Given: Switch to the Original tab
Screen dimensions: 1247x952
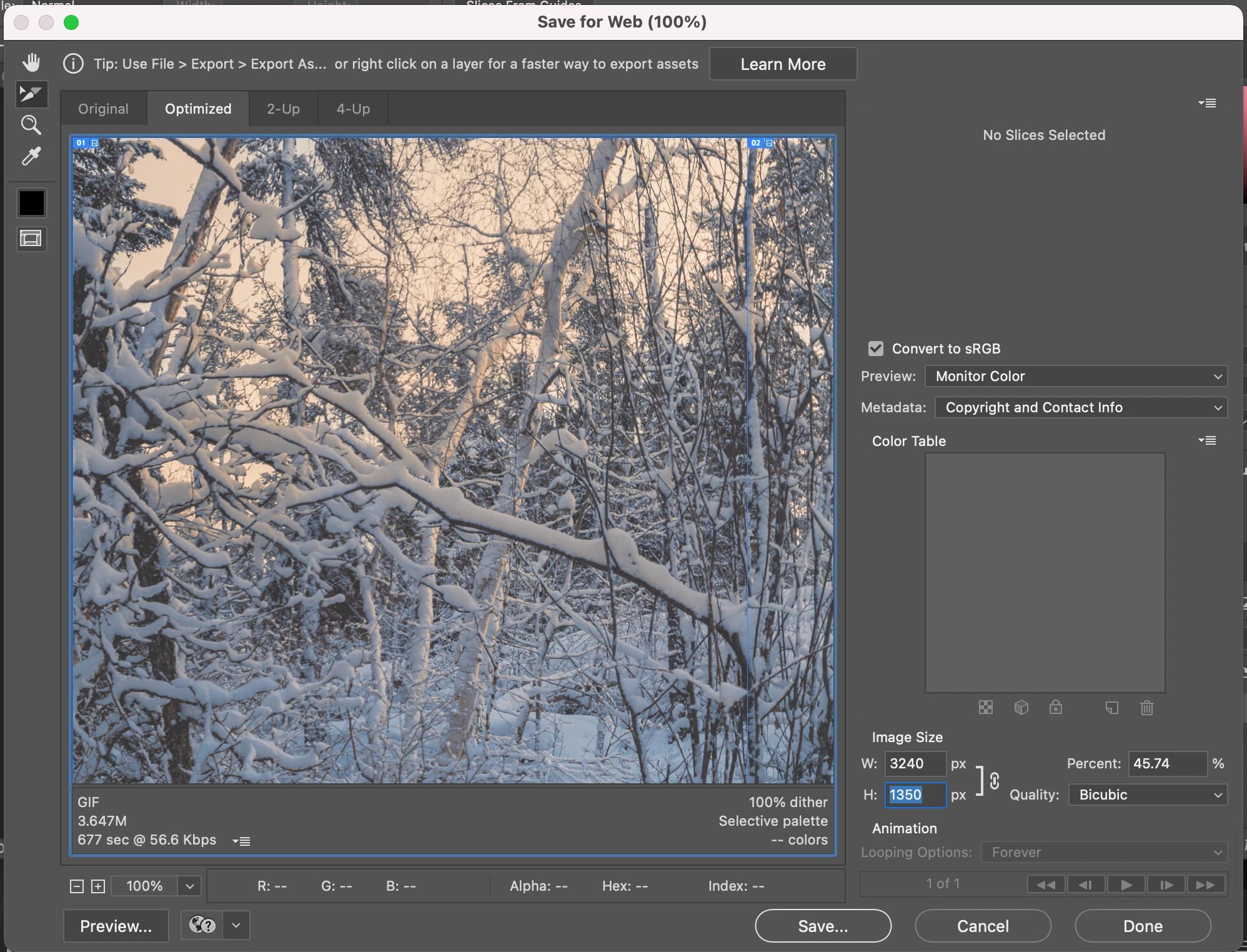Looking at the screenshot, I should (x=103, y=109).
